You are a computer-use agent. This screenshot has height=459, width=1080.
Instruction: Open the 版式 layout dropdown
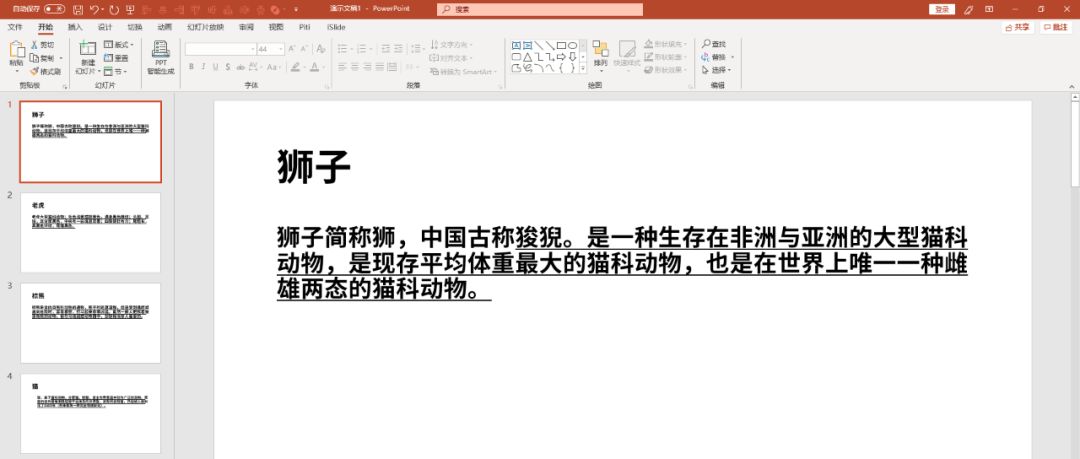[x=118, y=45]
